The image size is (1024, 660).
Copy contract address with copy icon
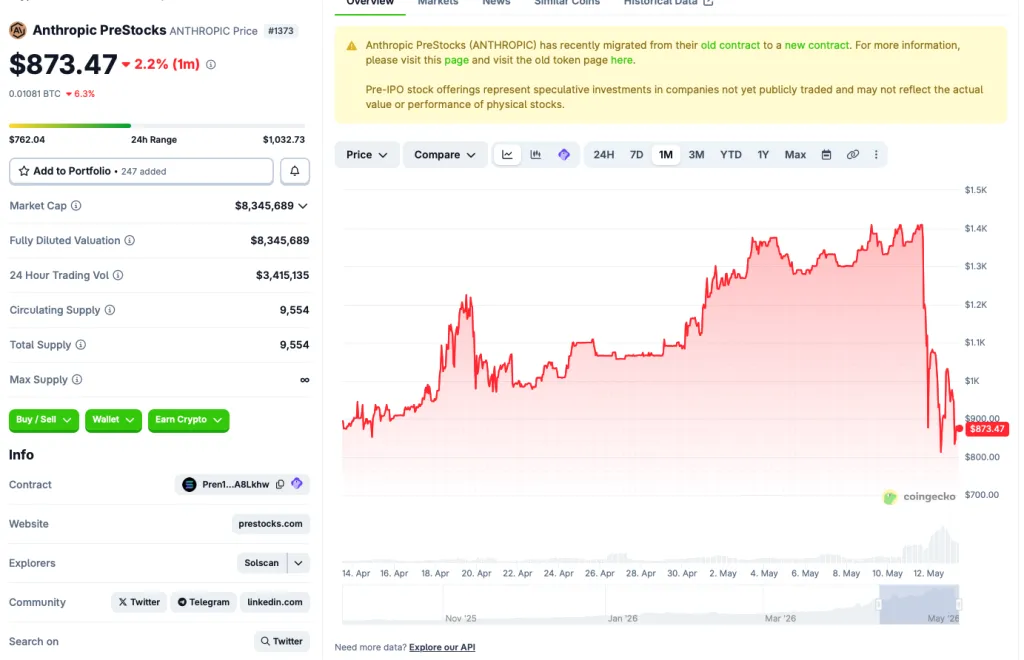coord(280,484)
